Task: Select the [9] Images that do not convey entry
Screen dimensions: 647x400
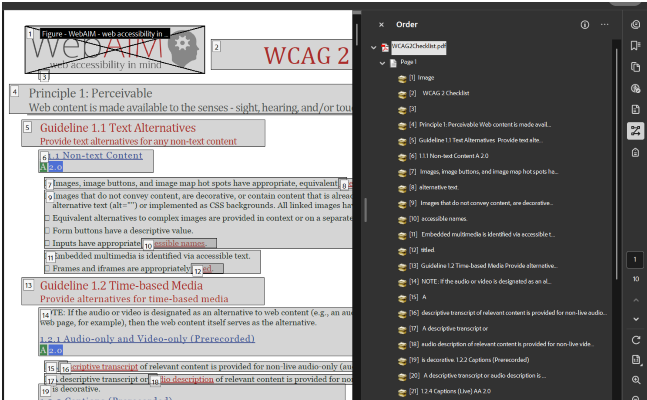Action: [x=481, y=203]
